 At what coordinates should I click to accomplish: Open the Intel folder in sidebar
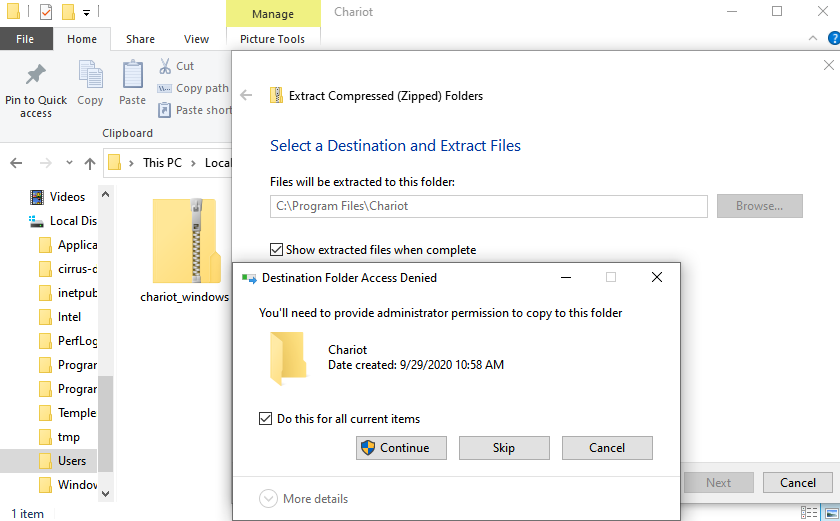tap(60, 317)
